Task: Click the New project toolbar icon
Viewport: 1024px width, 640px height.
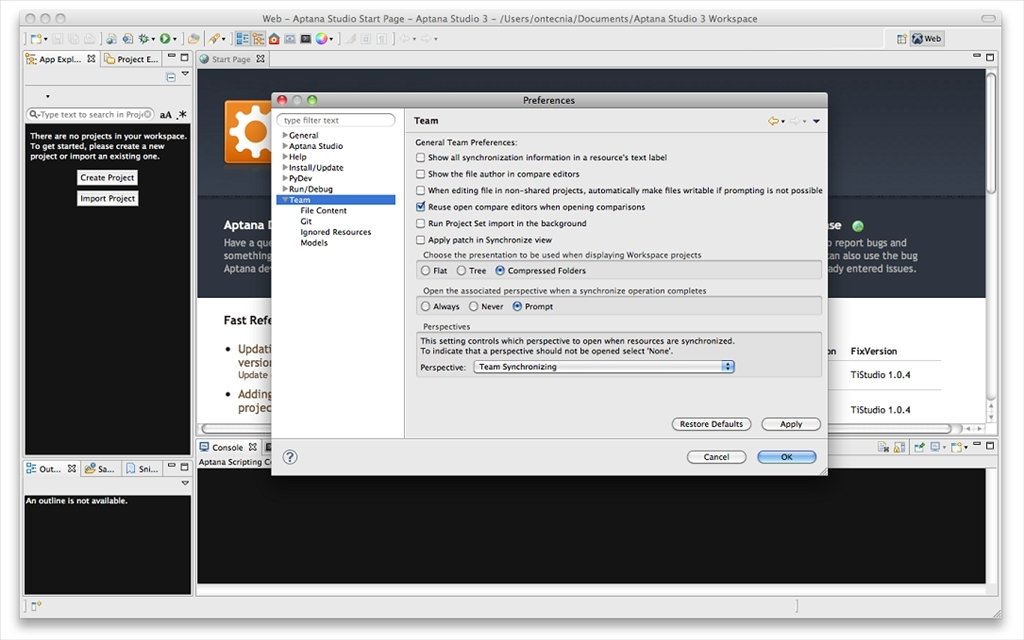Action: (x=36, y=39)
